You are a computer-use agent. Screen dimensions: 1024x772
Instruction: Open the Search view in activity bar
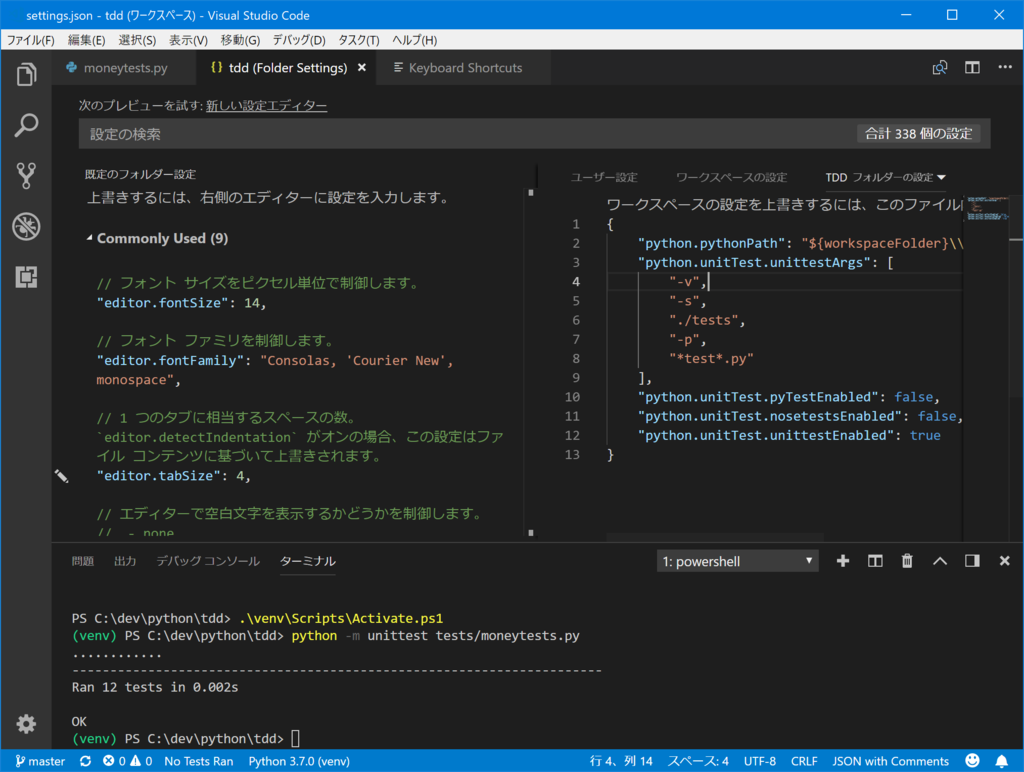(26, 125)
